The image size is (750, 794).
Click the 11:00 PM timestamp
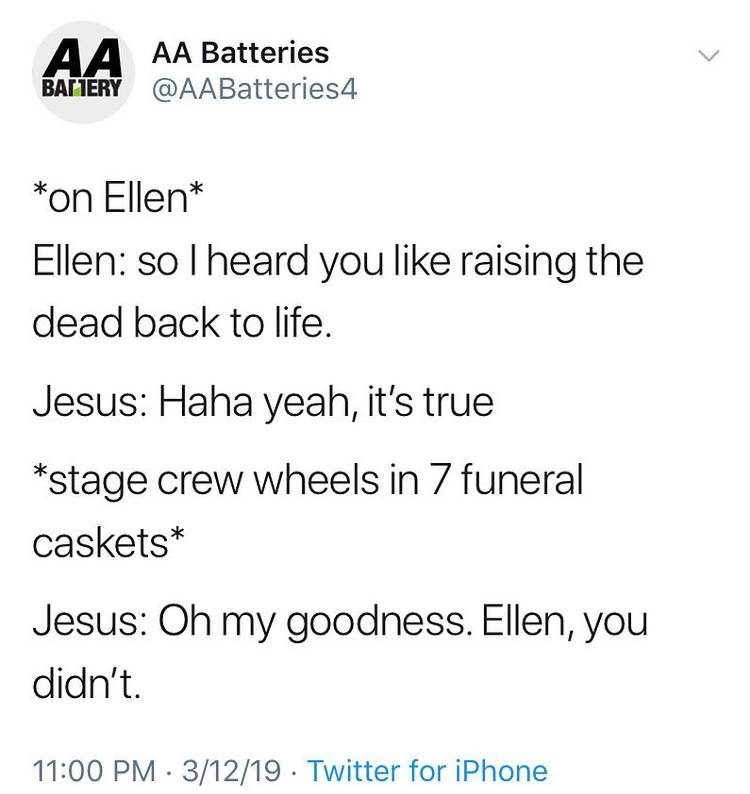[95, 770]
